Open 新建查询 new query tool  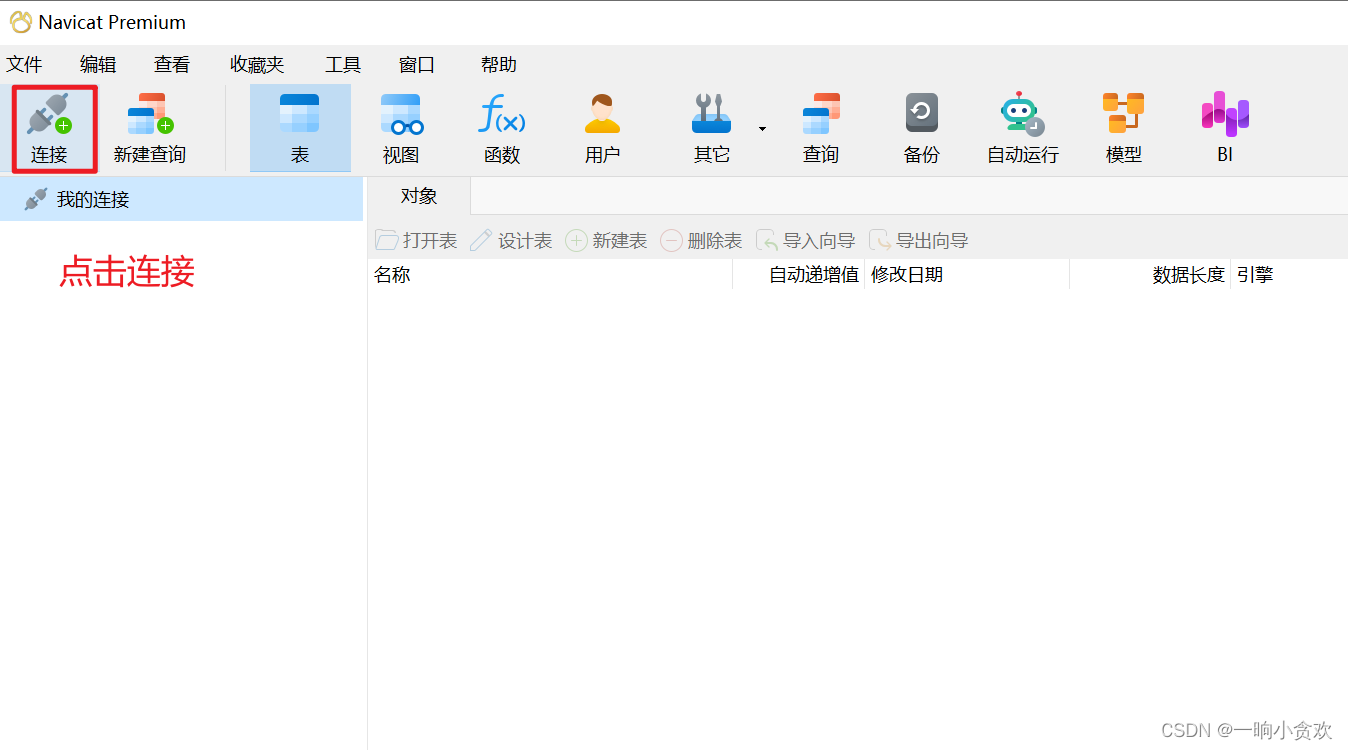[150, 128]
